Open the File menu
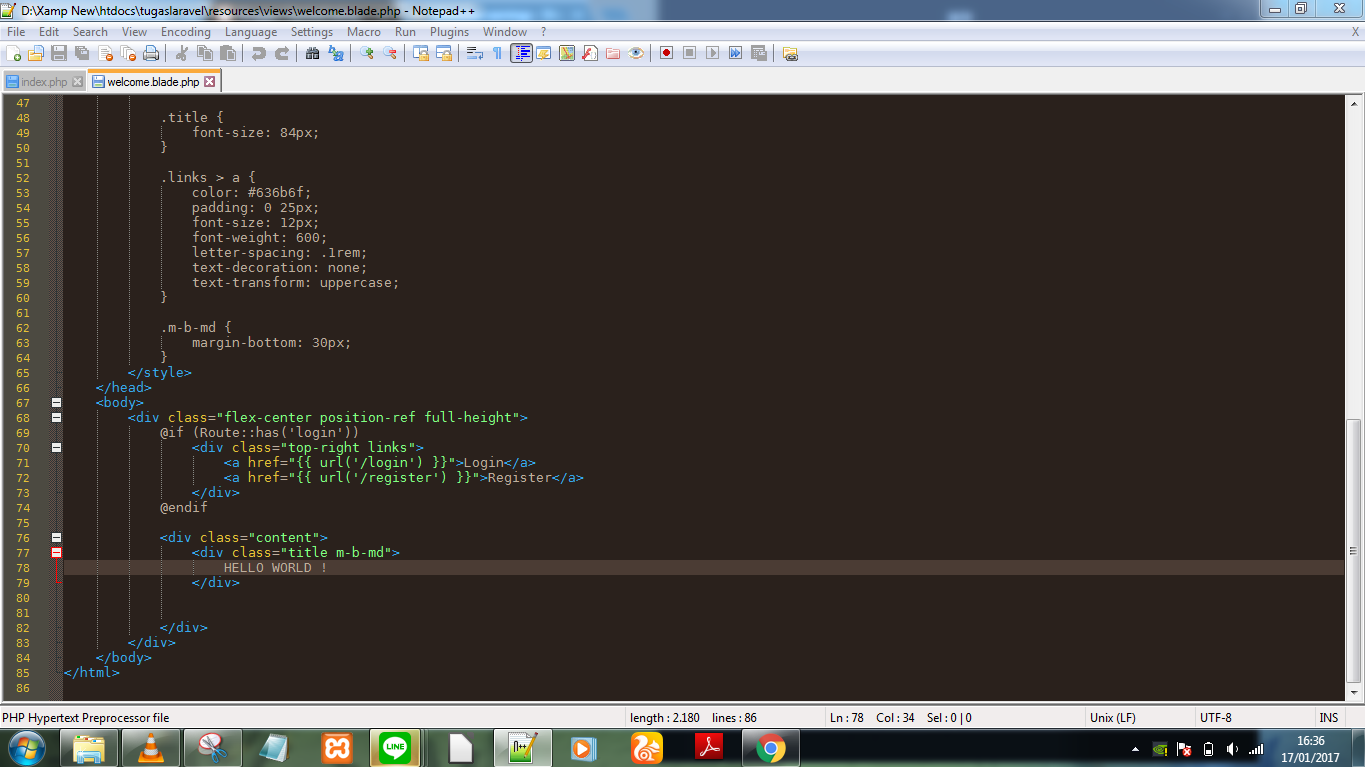 (16, 32)
